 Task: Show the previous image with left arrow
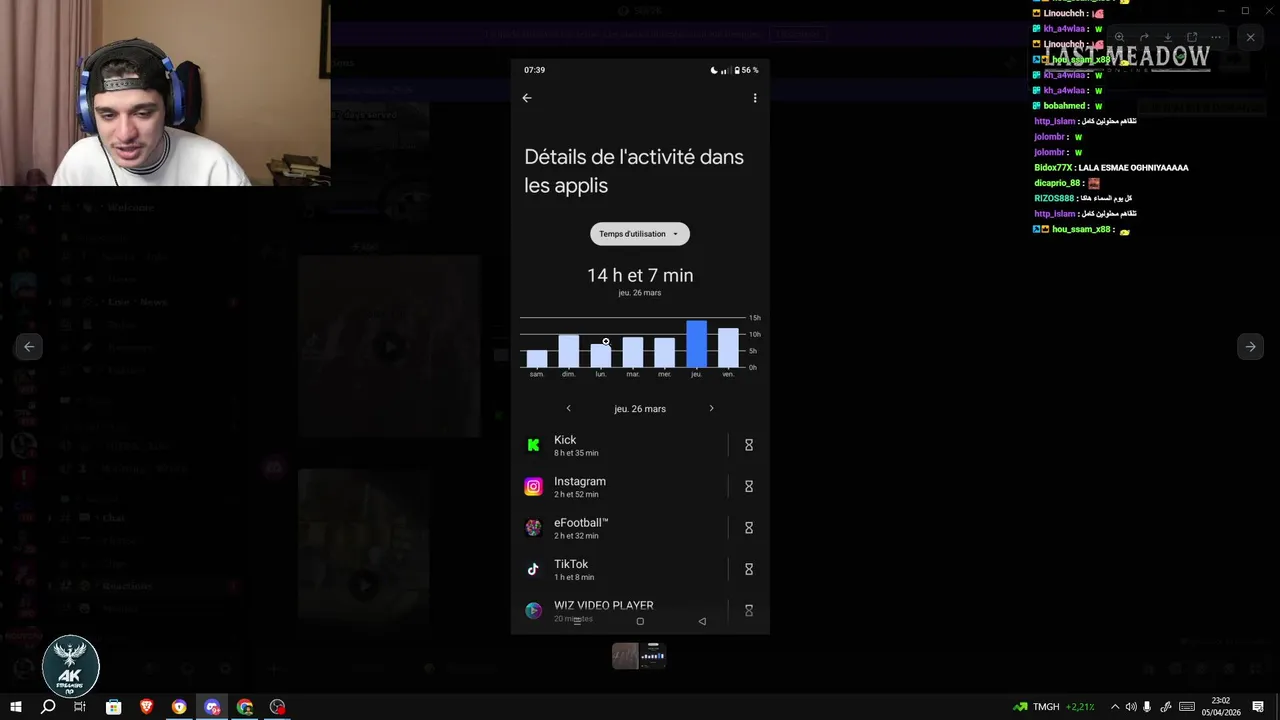(x=29, y=347)
